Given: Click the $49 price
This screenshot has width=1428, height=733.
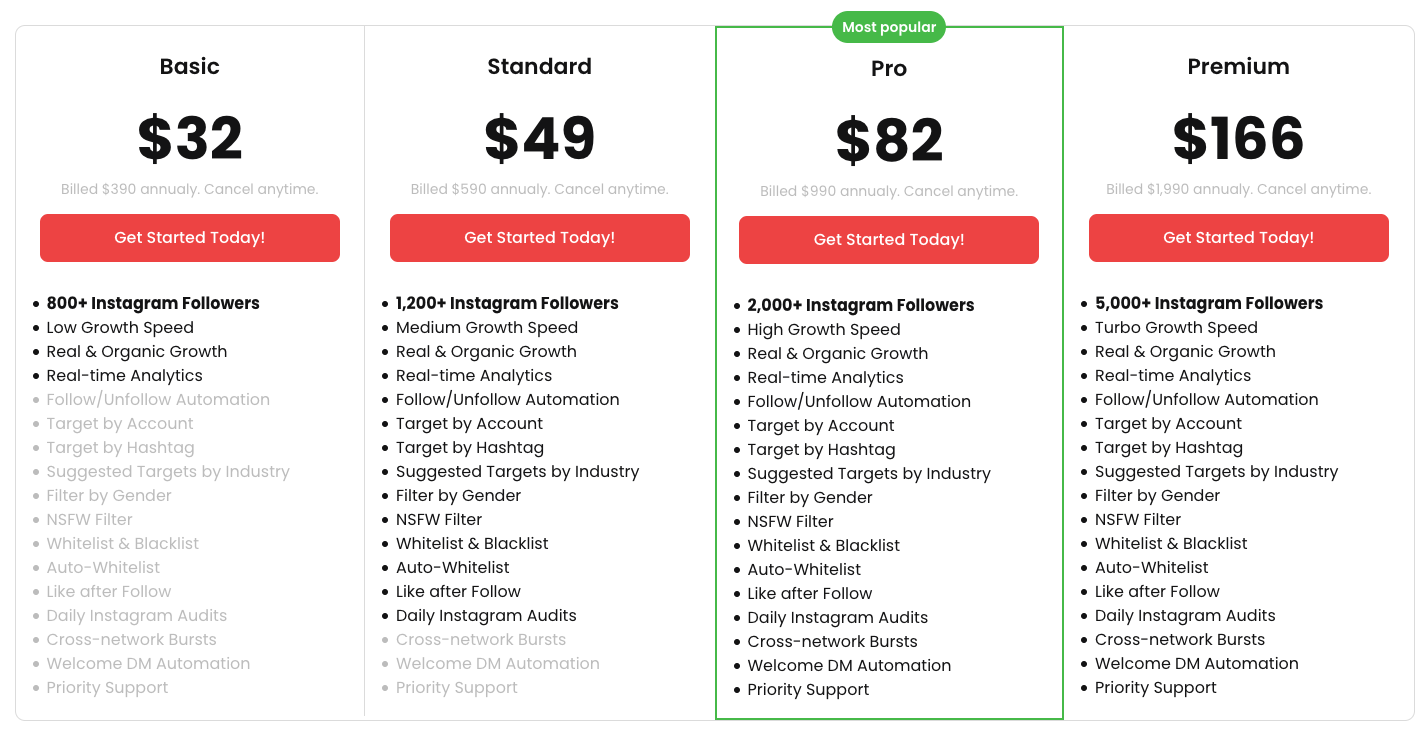Looking at the screenshot, I should [x=539, y=138].
